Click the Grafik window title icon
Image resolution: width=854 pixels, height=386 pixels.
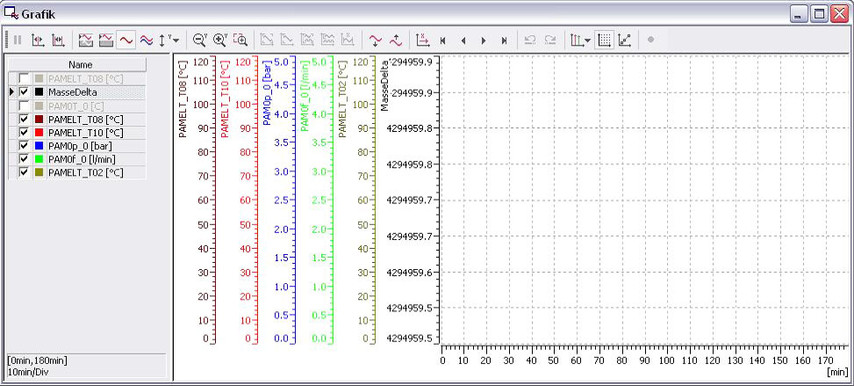(10, 14)
